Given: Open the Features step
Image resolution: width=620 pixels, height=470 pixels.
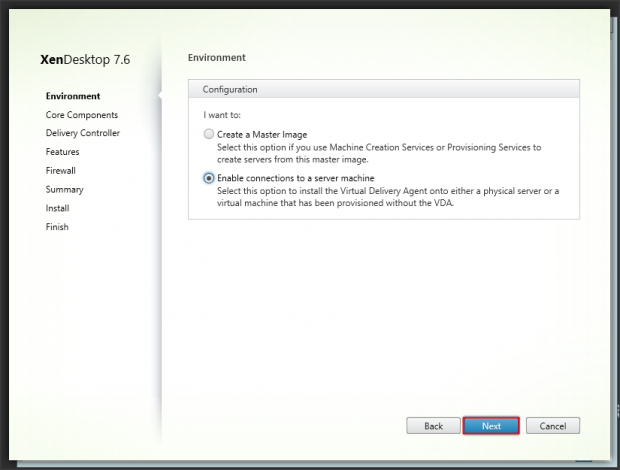Looking at the screenshot, I should click(62, 152).
